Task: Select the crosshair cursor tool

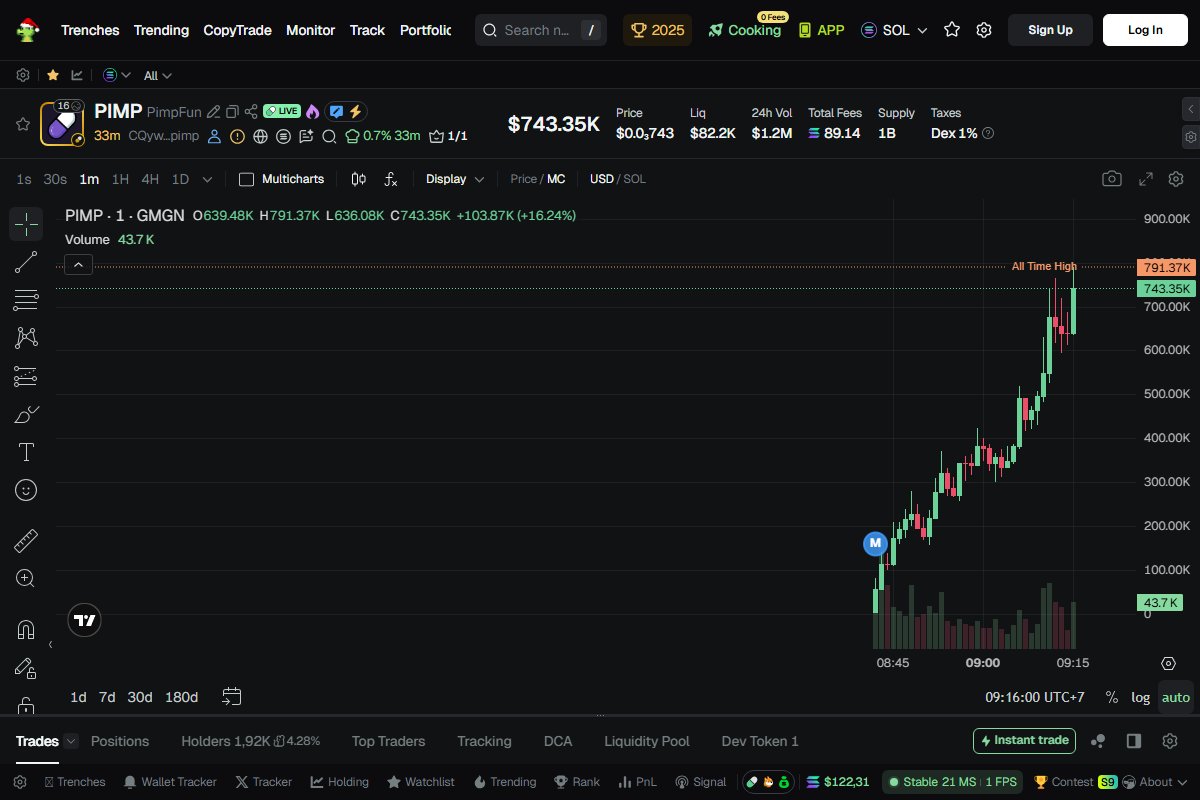Action: point(26,224)
